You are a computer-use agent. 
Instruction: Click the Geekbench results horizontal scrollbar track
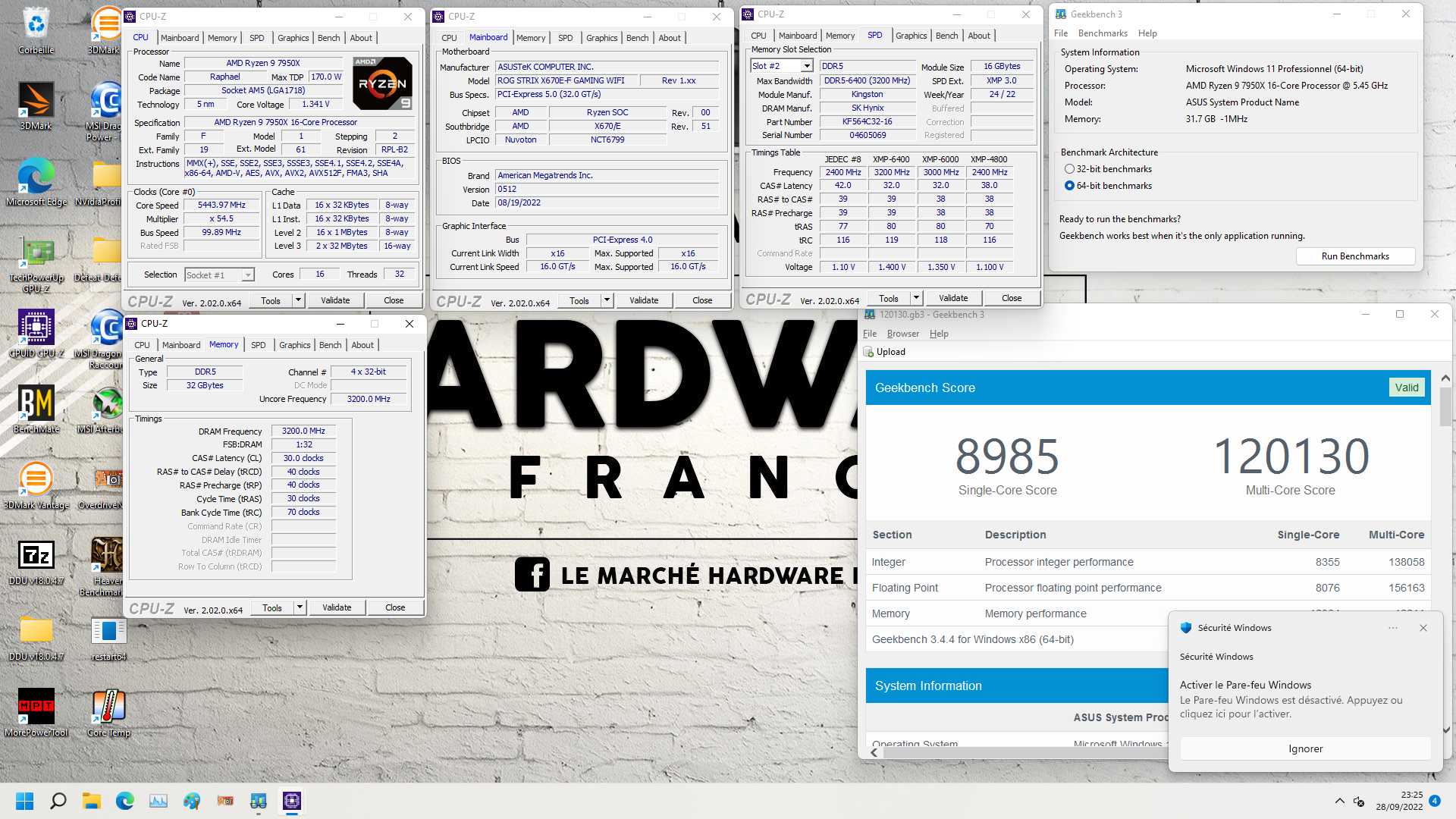pos(1024,752)
